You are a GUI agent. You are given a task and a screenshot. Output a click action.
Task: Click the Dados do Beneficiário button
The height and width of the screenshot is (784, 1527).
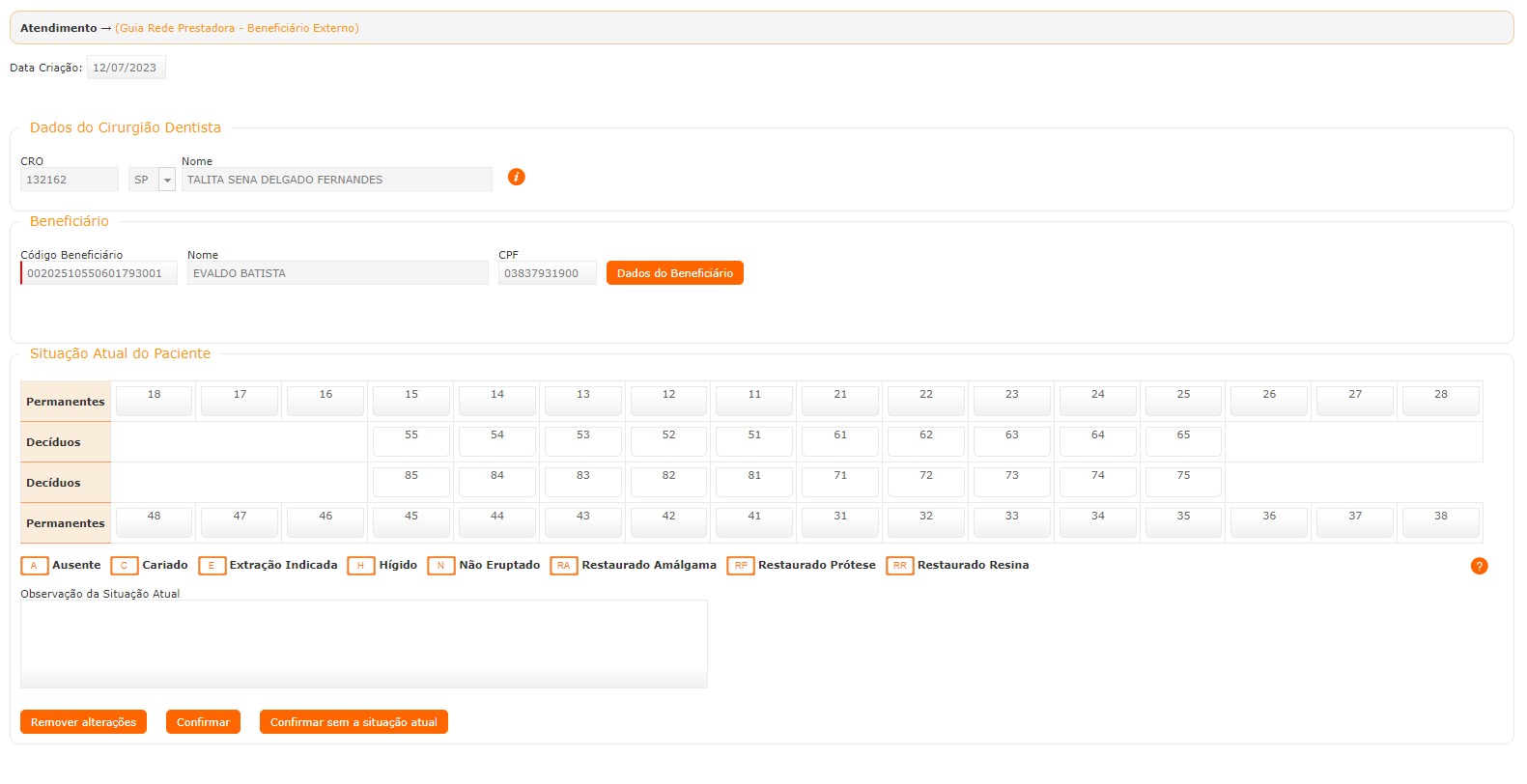point(674,273)
